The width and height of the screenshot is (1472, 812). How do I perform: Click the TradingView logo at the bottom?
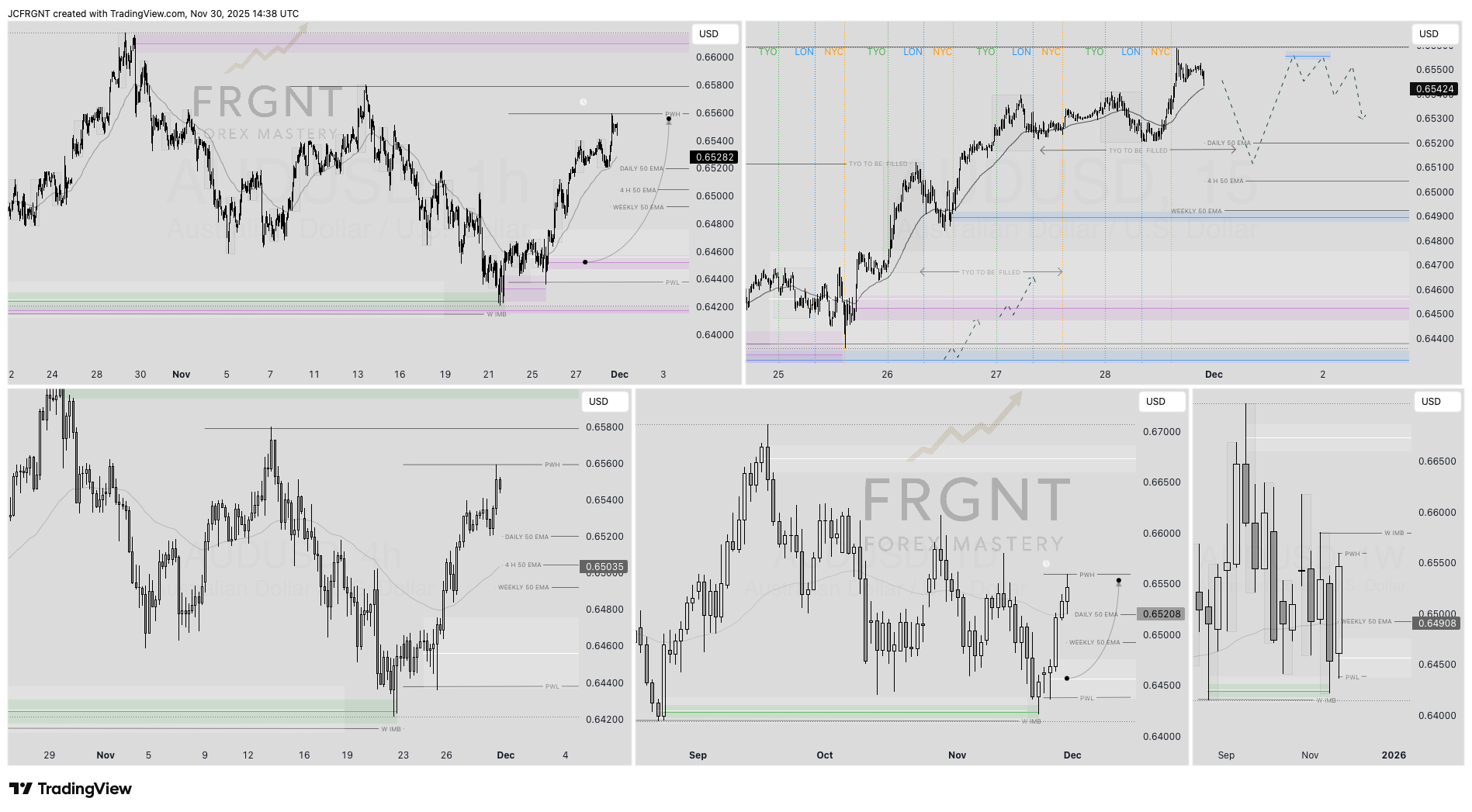tap(71, 789)
